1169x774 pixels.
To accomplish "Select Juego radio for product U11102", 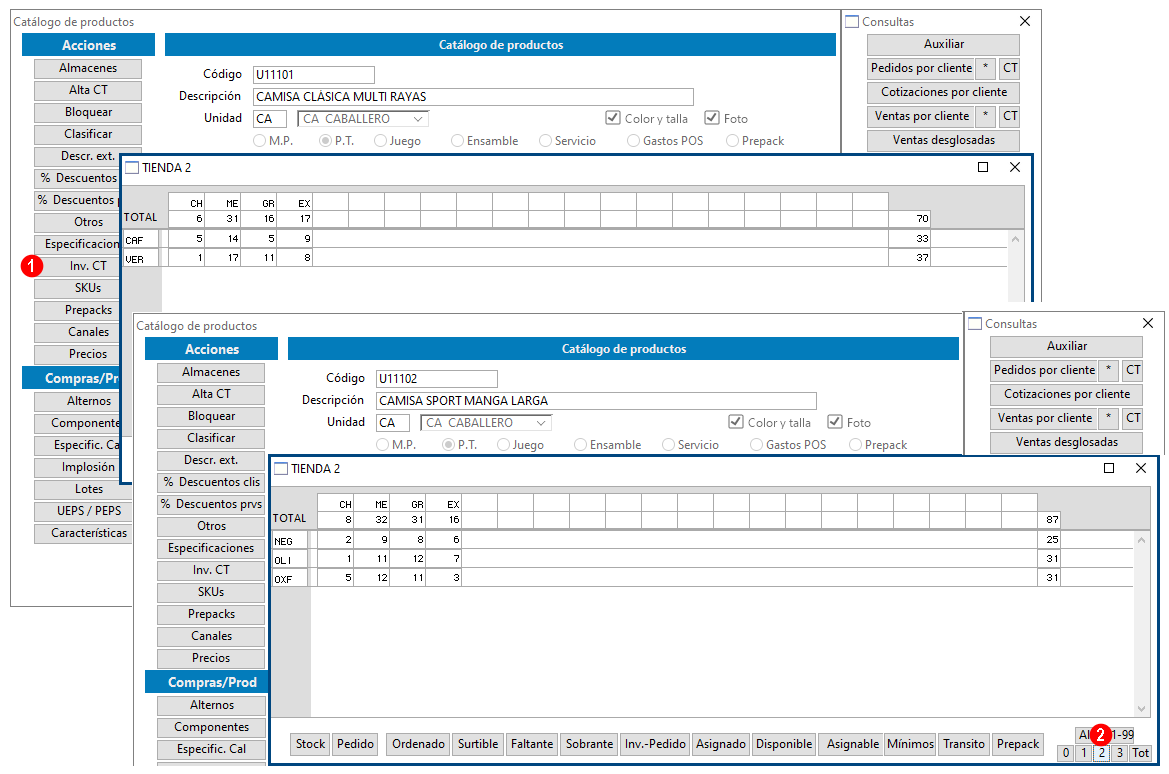I will (x=503, y=444).
